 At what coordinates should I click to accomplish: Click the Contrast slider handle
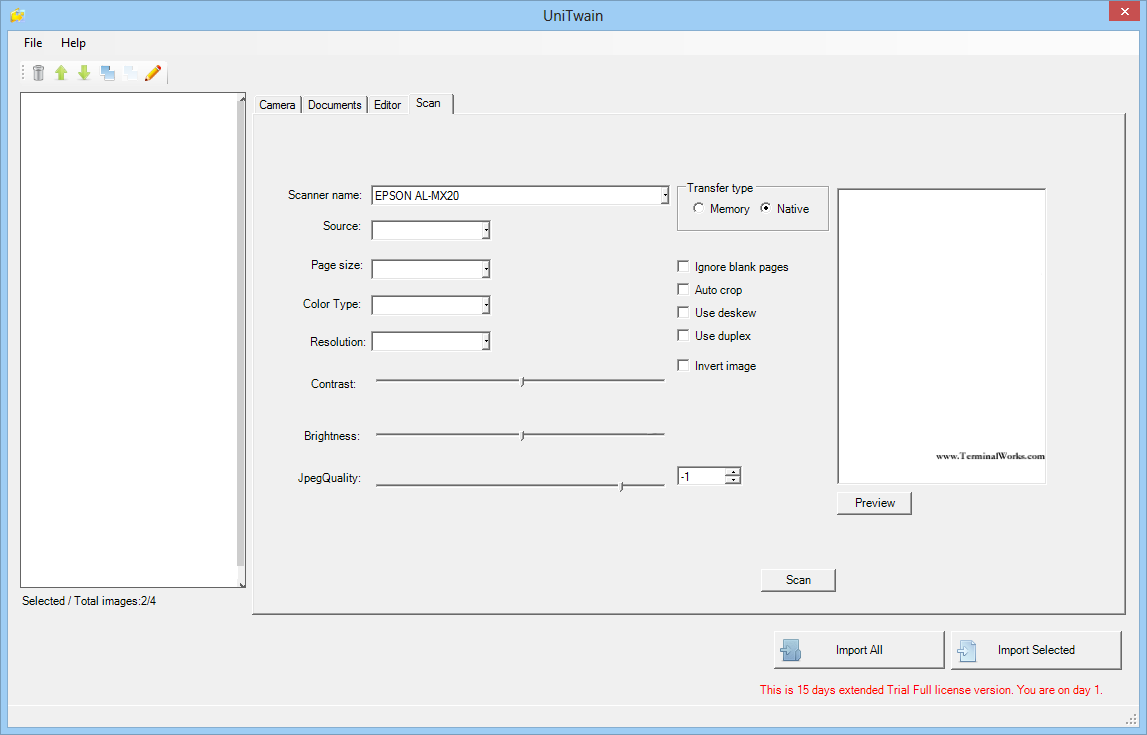click(522, 382)
